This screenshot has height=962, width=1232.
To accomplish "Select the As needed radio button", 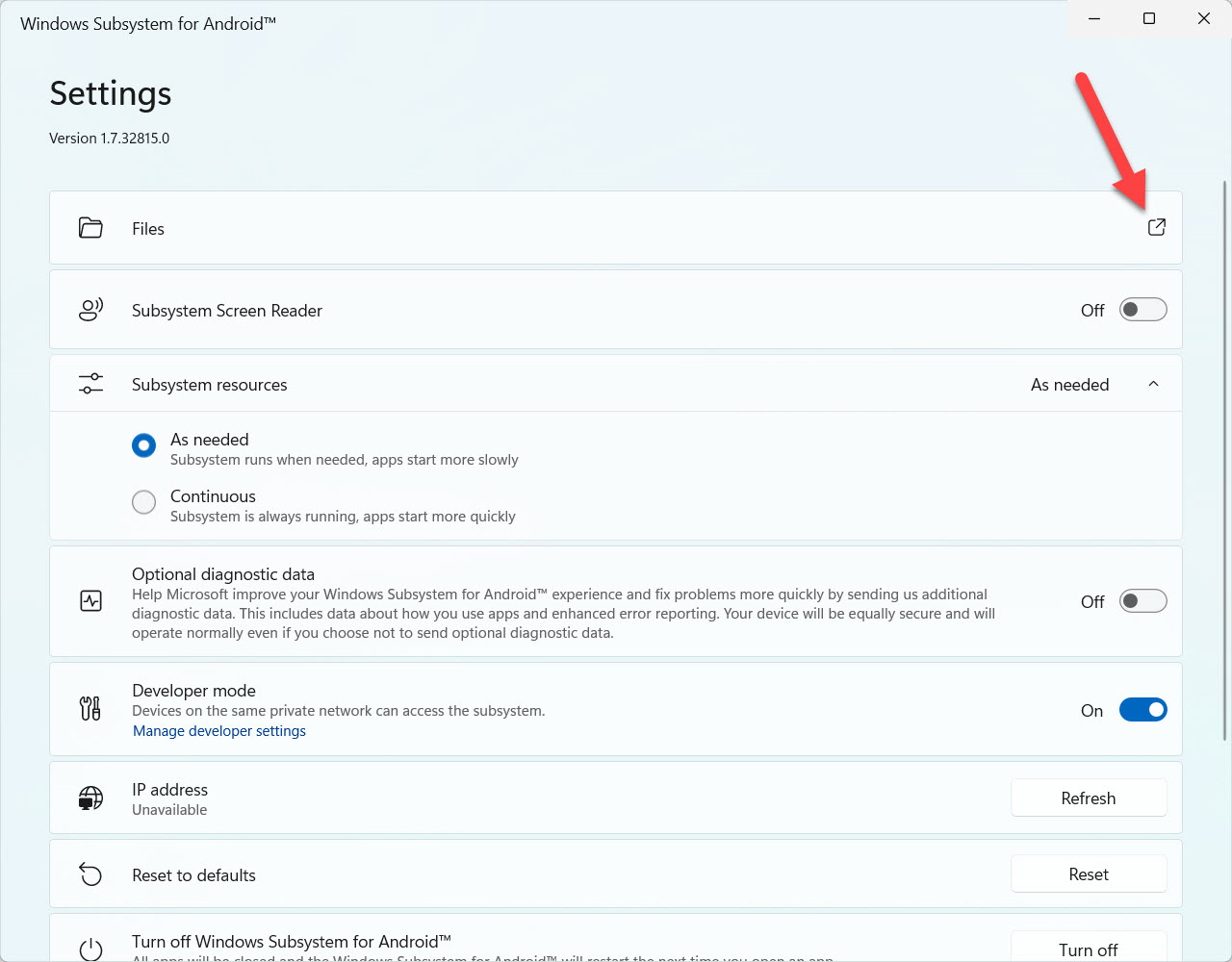I will point(143,445).
